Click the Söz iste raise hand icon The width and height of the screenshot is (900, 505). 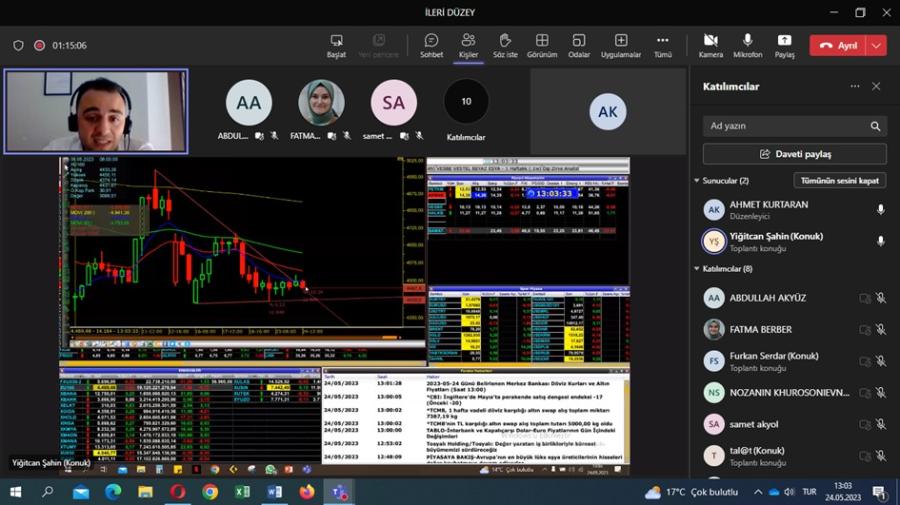tap(505, 41)
